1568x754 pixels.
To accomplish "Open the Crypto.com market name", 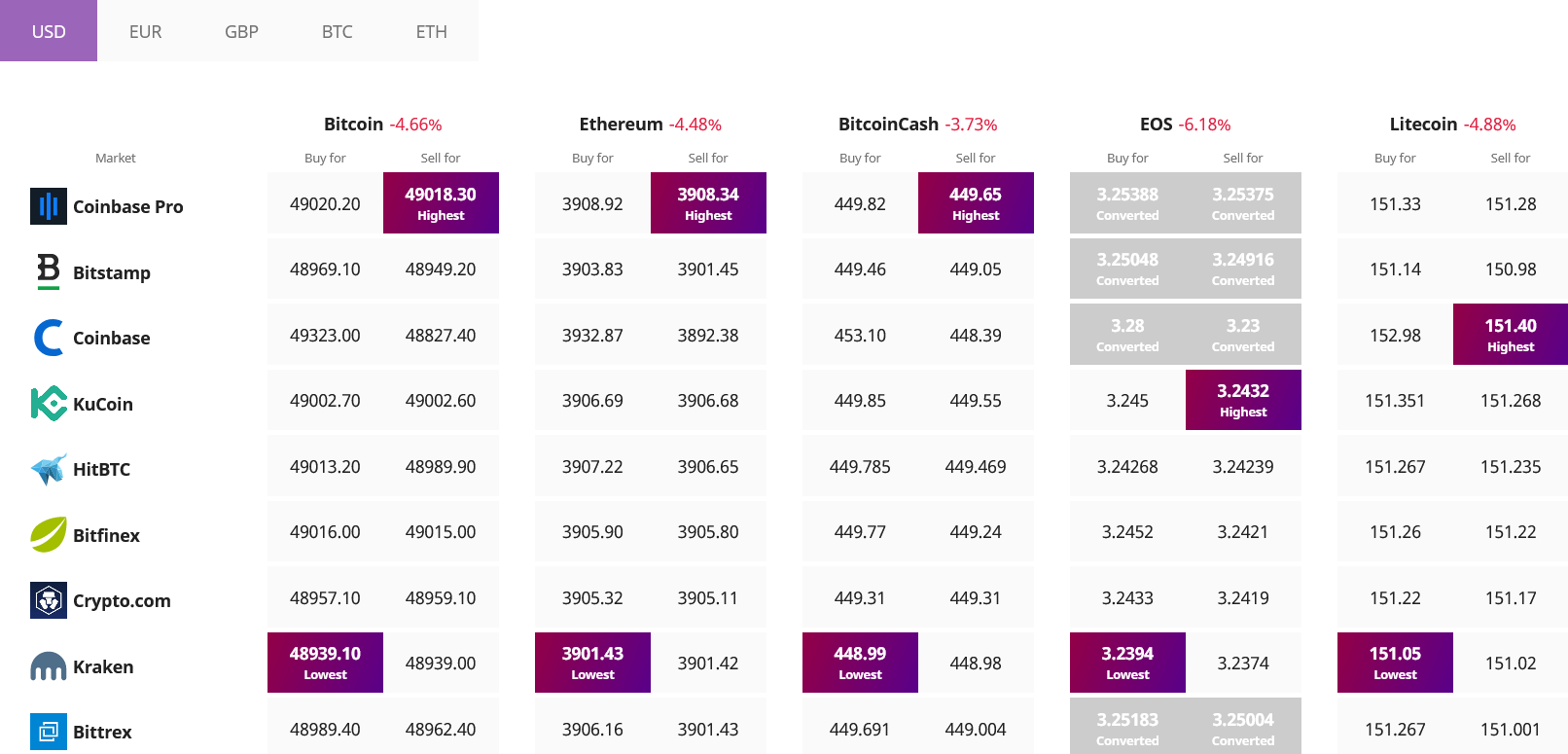I will (122, 600).
